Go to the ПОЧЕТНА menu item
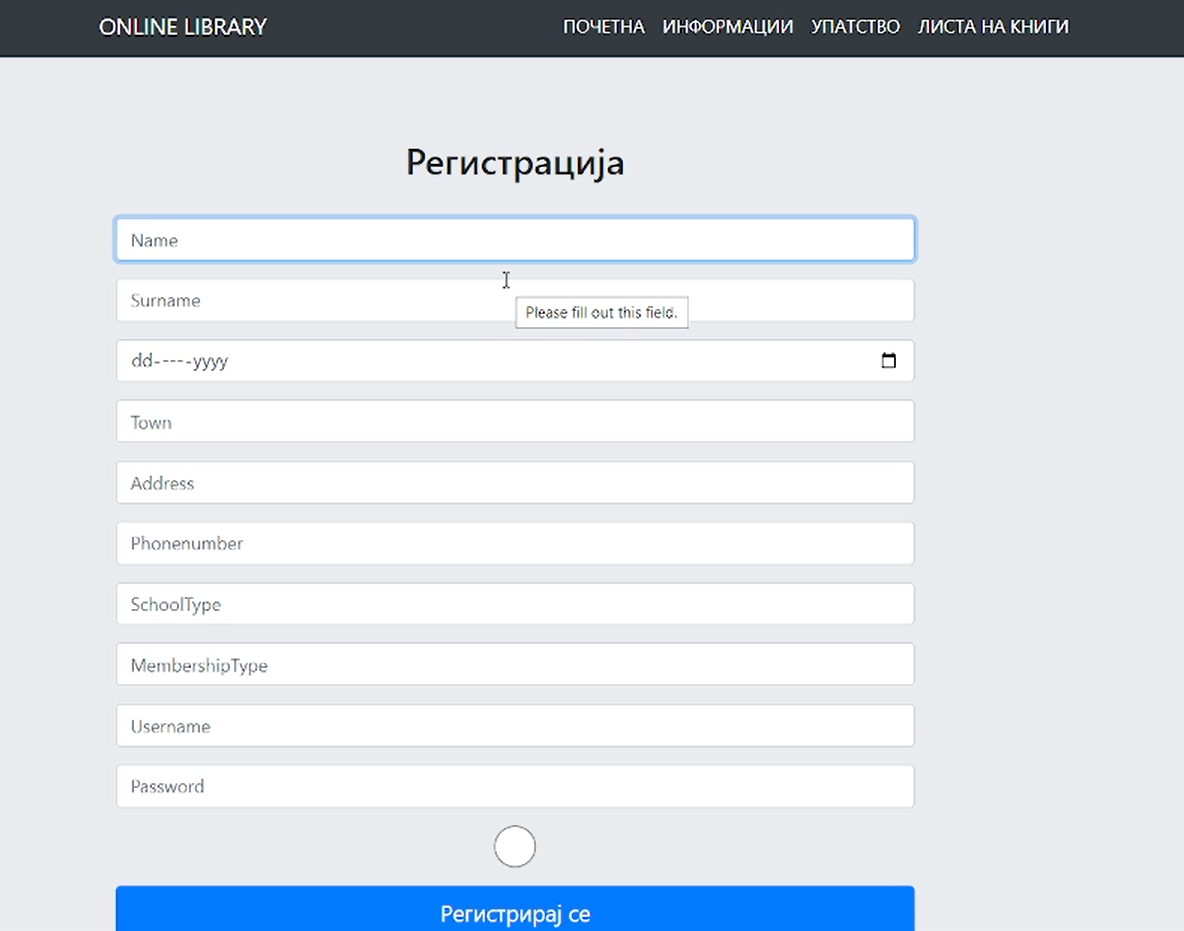The width and height of the screenshot is (1184, 931). (x=603, y=27)
